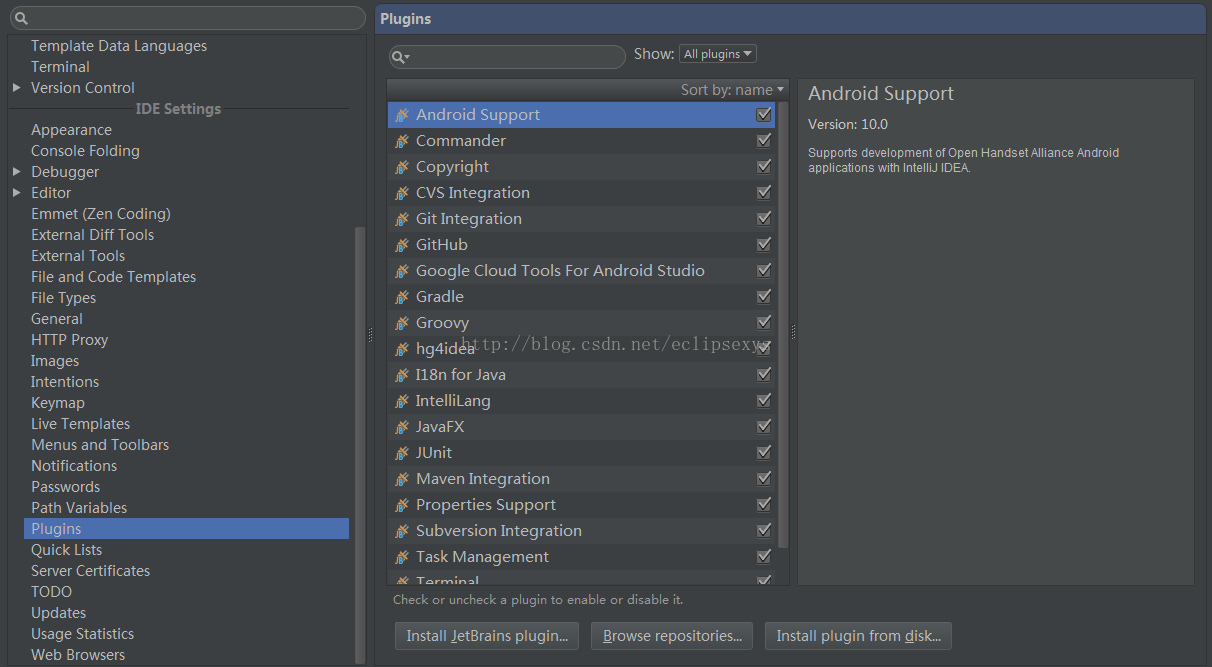
Task: Disable the Android Support plugin checkbox
Action: 764,115
